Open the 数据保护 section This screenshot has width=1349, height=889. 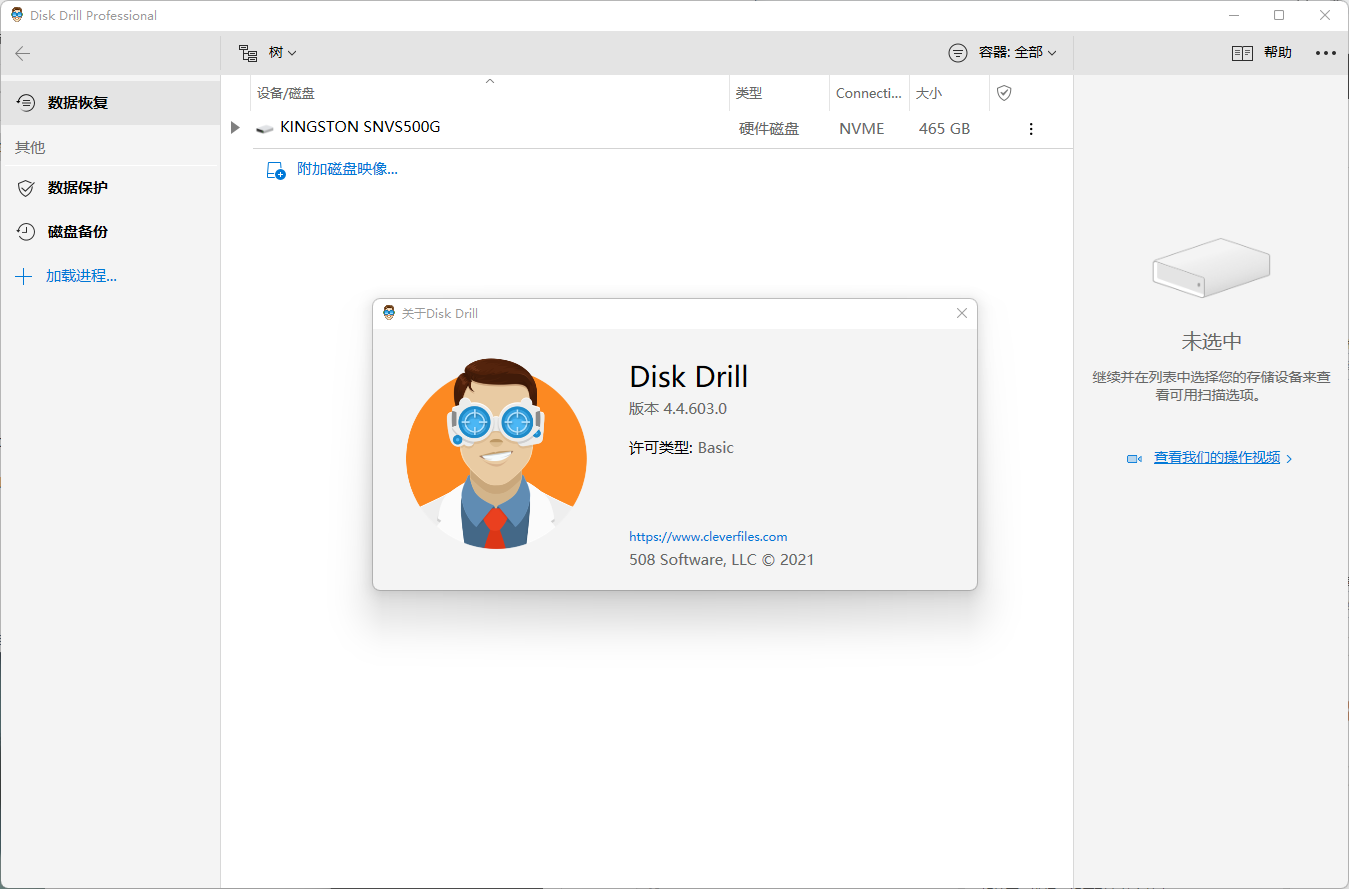(x=110, y=188)
